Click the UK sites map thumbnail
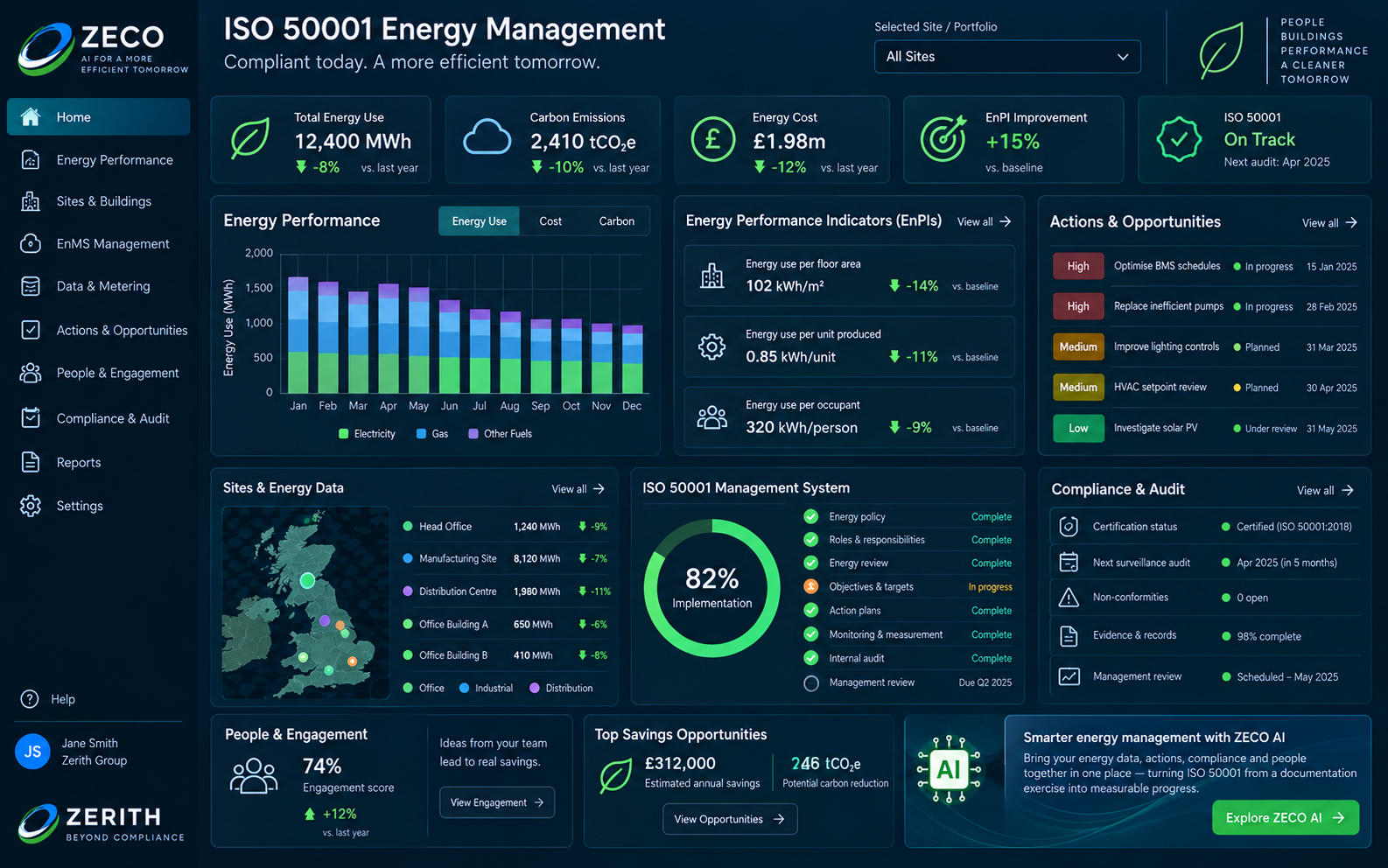The width and height of the screenshot is (1388, 868). 305,603
